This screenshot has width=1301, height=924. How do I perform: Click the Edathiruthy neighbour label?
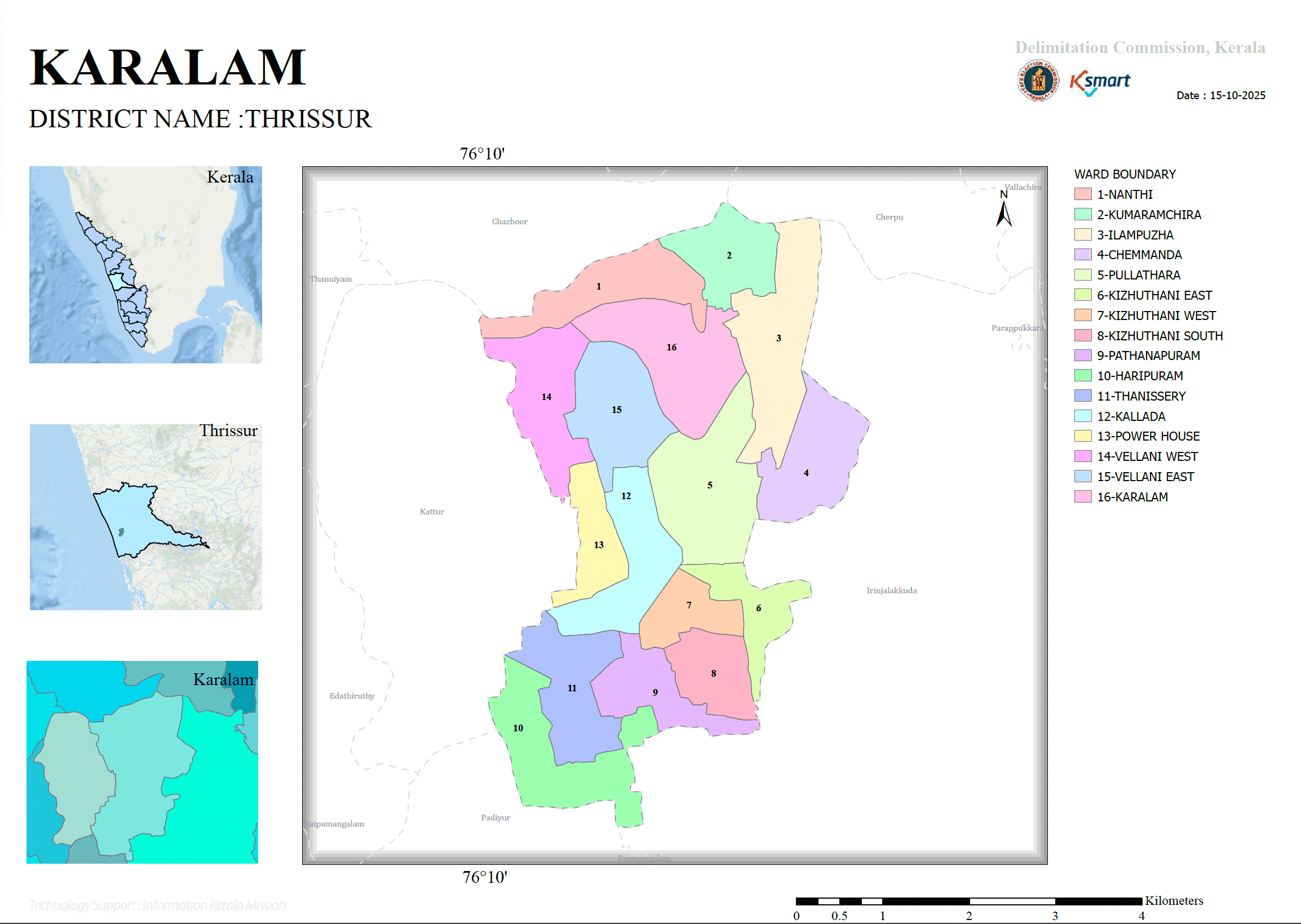point(352,696)
